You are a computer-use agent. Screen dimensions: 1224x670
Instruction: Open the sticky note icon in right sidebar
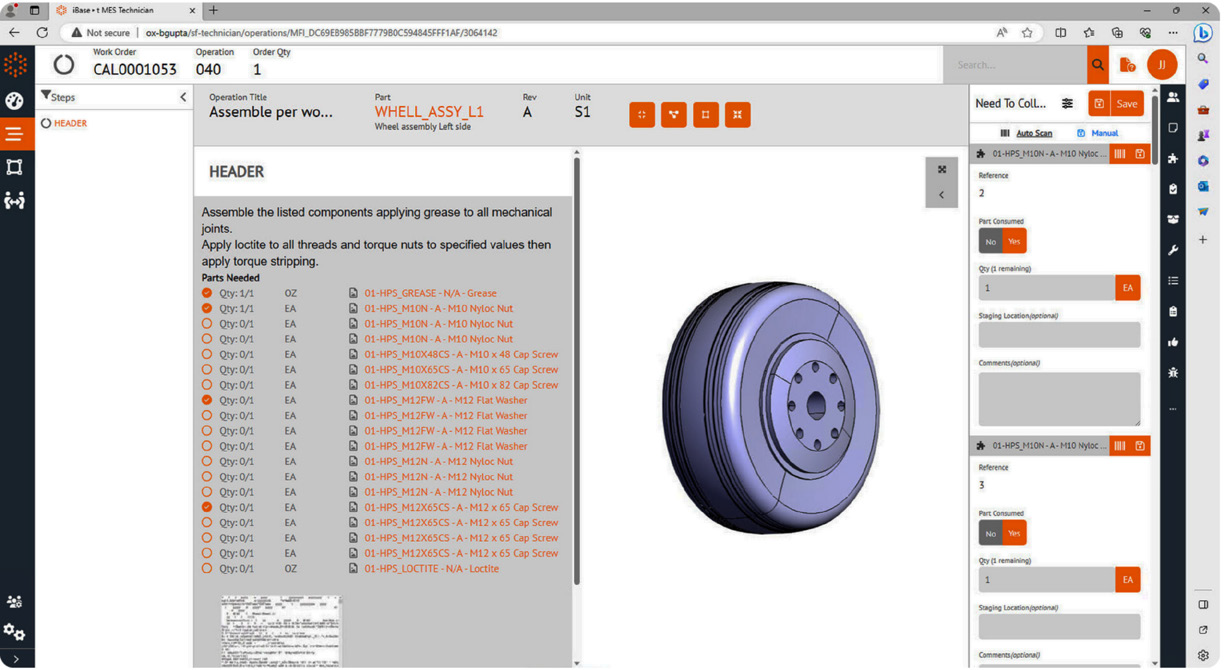(x=1173, y=128)
